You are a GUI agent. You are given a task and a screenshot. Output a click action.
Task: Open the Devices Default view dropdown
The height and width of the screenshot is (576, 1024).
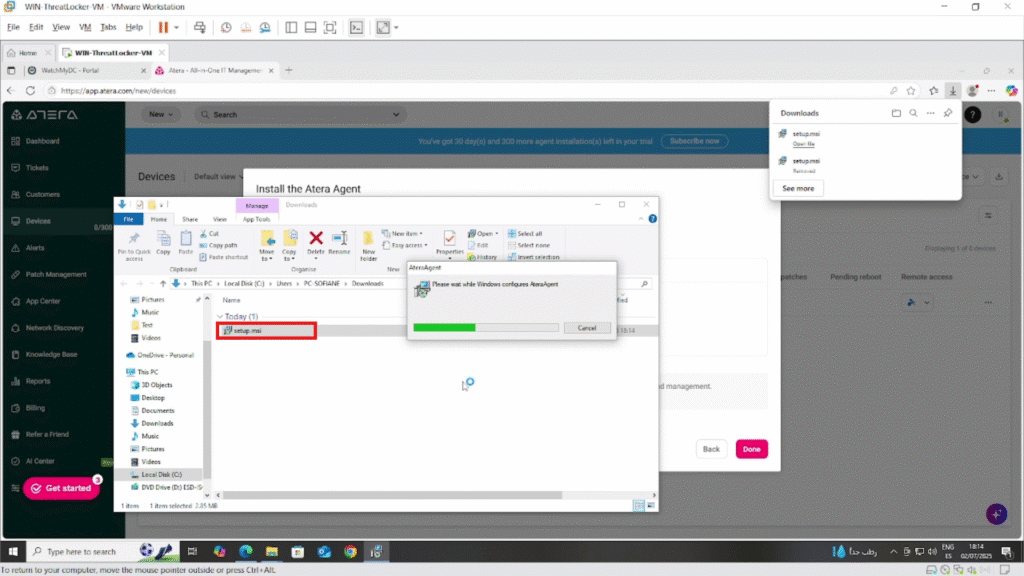[217, 176]
